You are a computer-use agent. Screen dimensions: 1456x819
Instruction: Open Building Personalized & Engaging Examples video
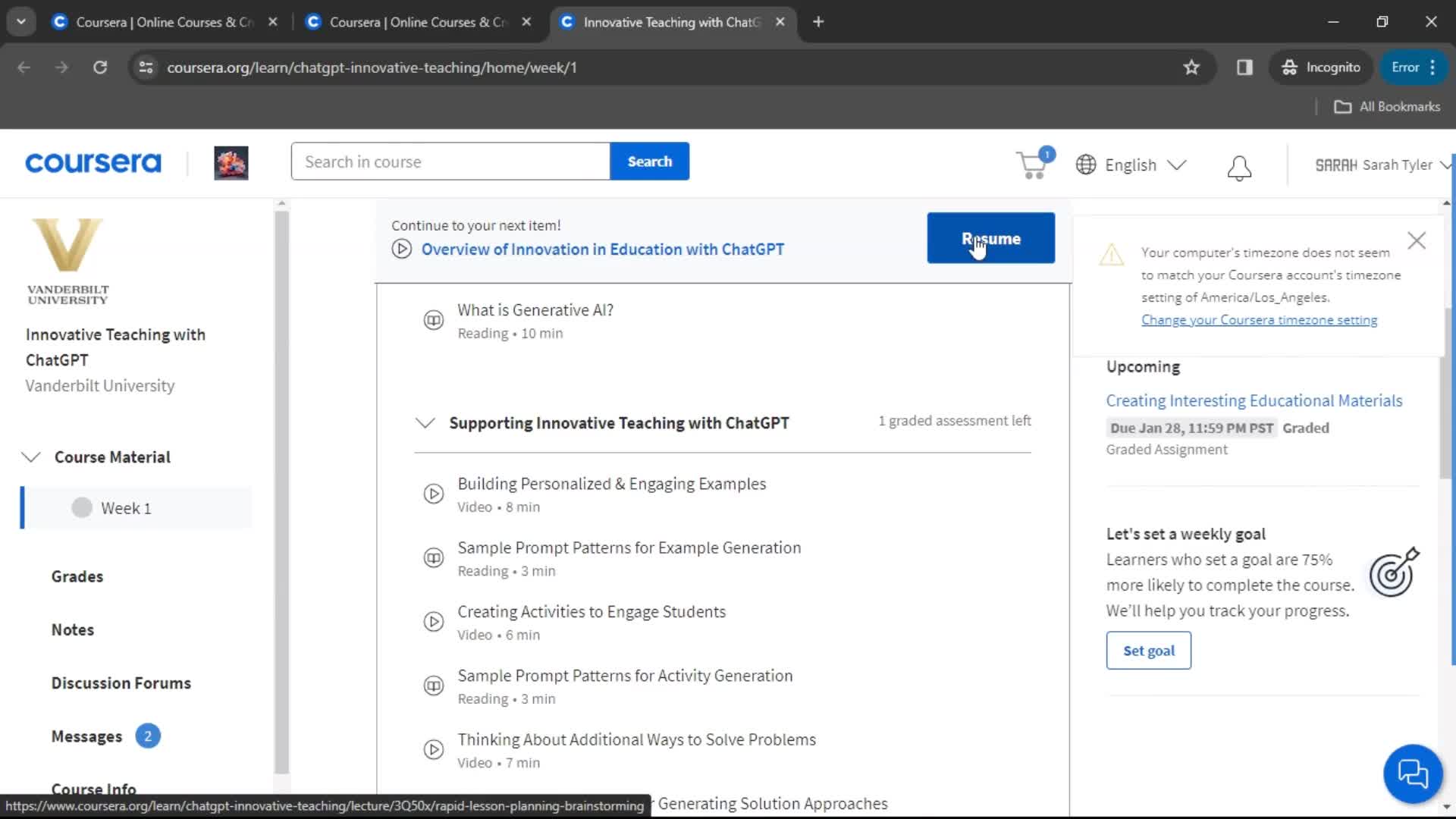point(611,484)
